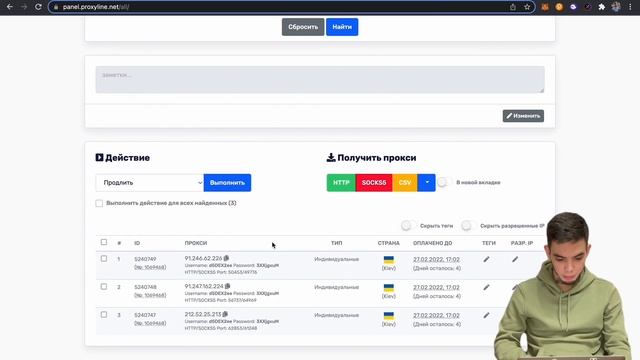Click Ukraine flag in row 3

[x=389, y=316]
